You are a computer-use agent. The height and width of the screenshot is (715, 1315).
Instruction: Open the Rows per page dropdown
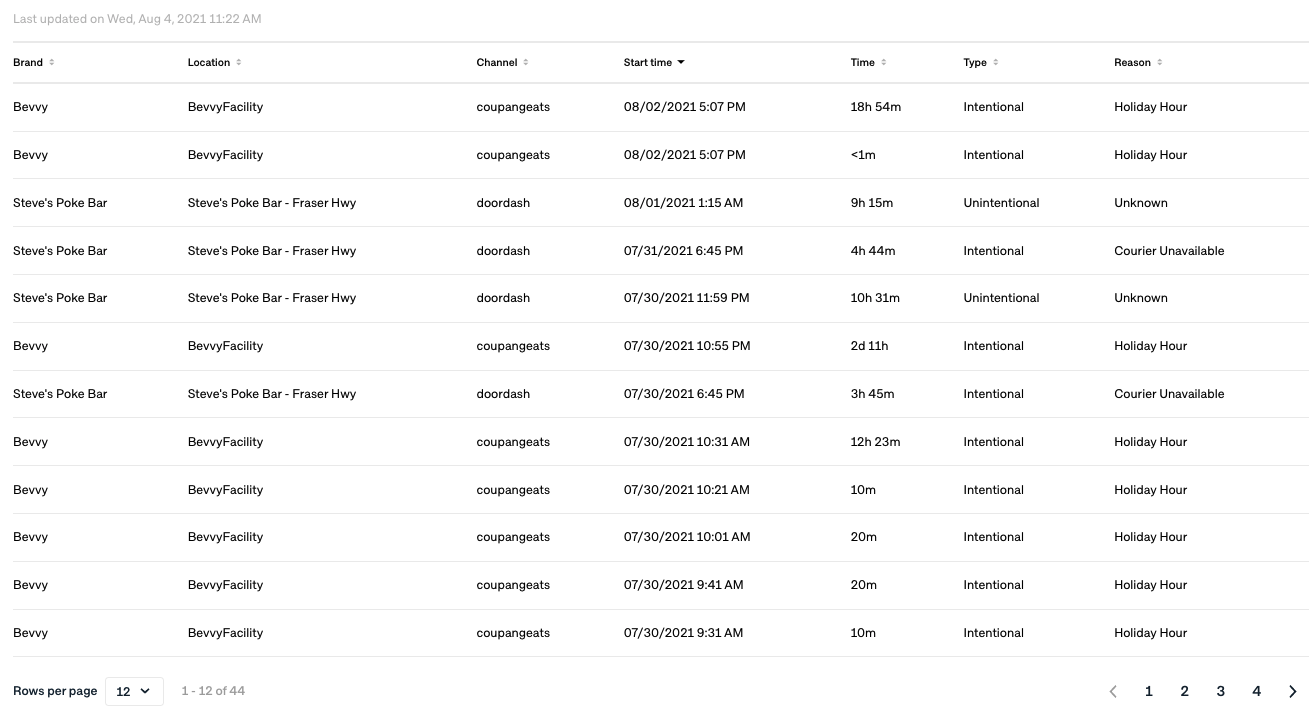coord(134,691)
